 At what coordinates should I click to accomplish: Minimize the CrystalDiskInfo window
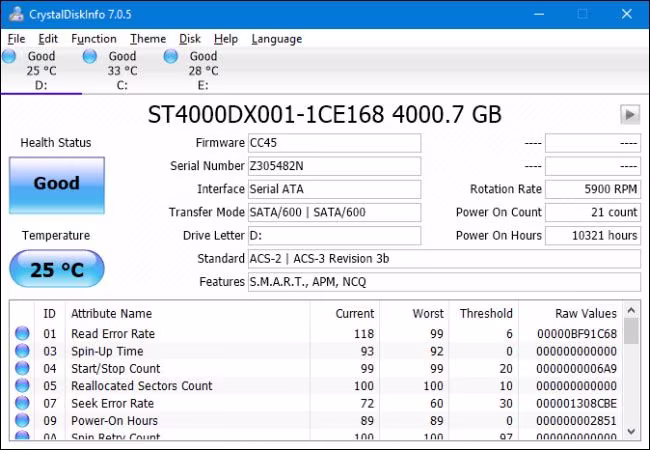coord(538,14)
